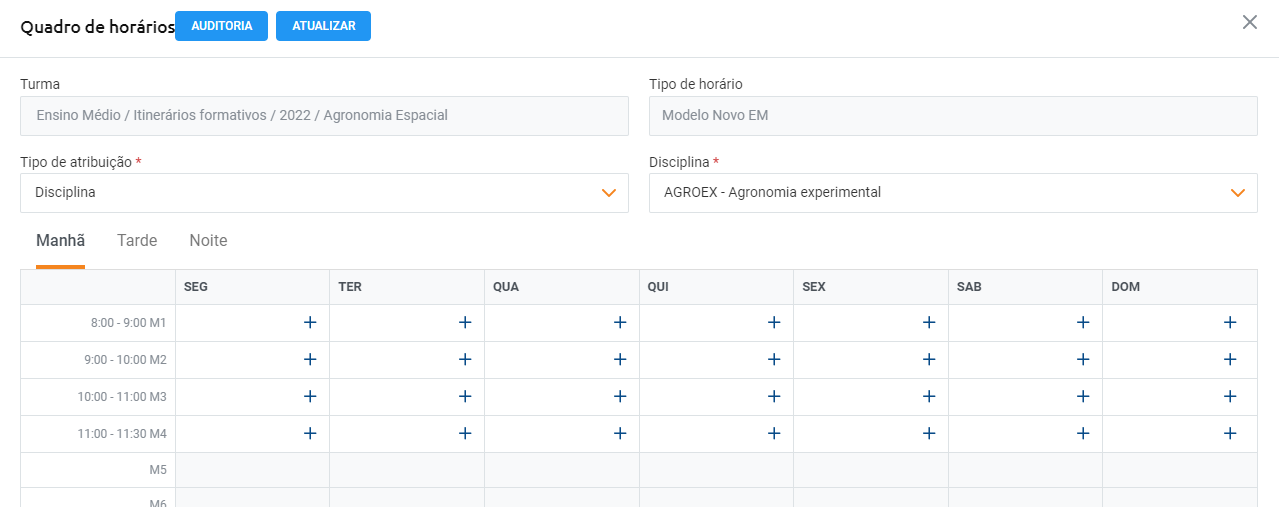1279x507 pixels.
Task: Add class on TER for 10:00 - 11:00 M3
Action: point(465,396)
